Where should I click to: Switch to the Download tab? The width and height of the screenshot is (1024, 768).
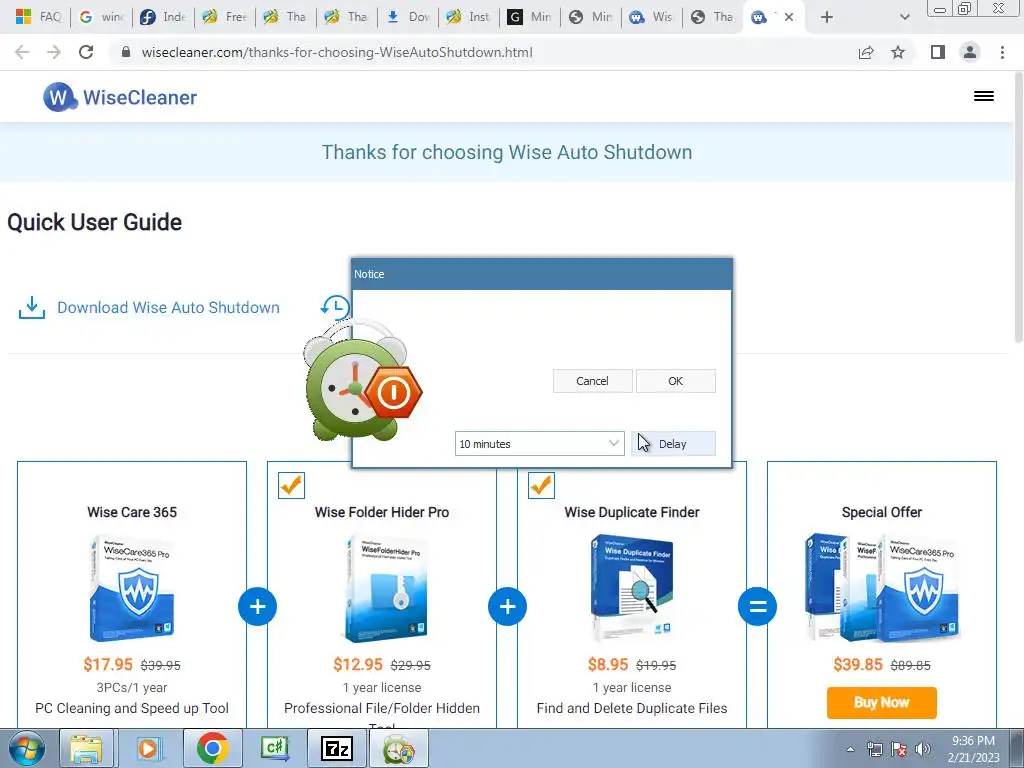[409, 17]
